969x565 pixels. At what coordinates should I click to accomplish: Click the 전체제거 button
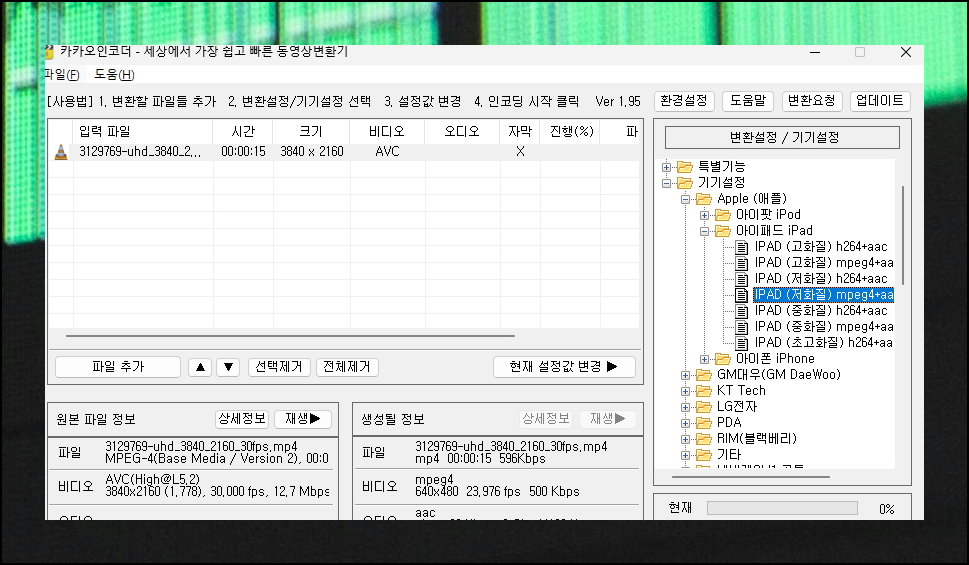coord(347,367)
